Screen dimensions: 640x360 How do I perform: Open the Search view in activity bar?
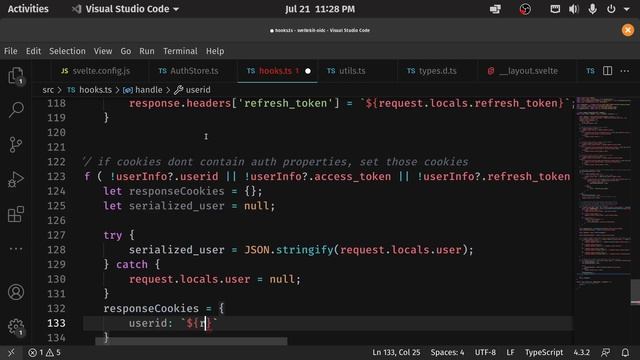[16, 110]
